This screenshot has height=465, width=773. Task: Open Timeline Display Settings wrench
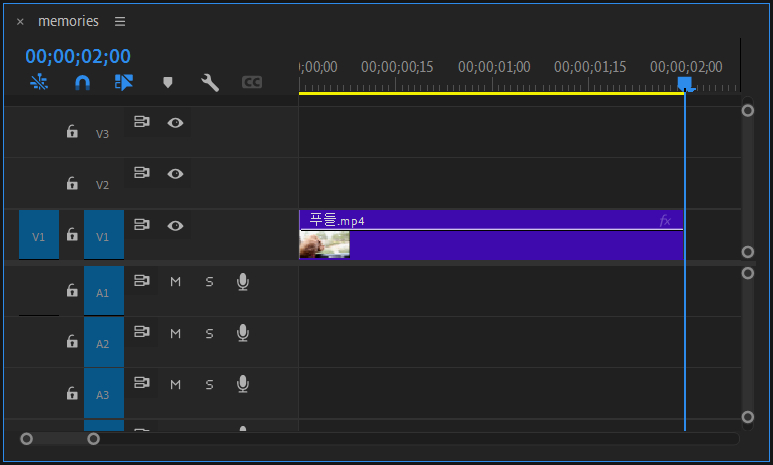point(210,82)
